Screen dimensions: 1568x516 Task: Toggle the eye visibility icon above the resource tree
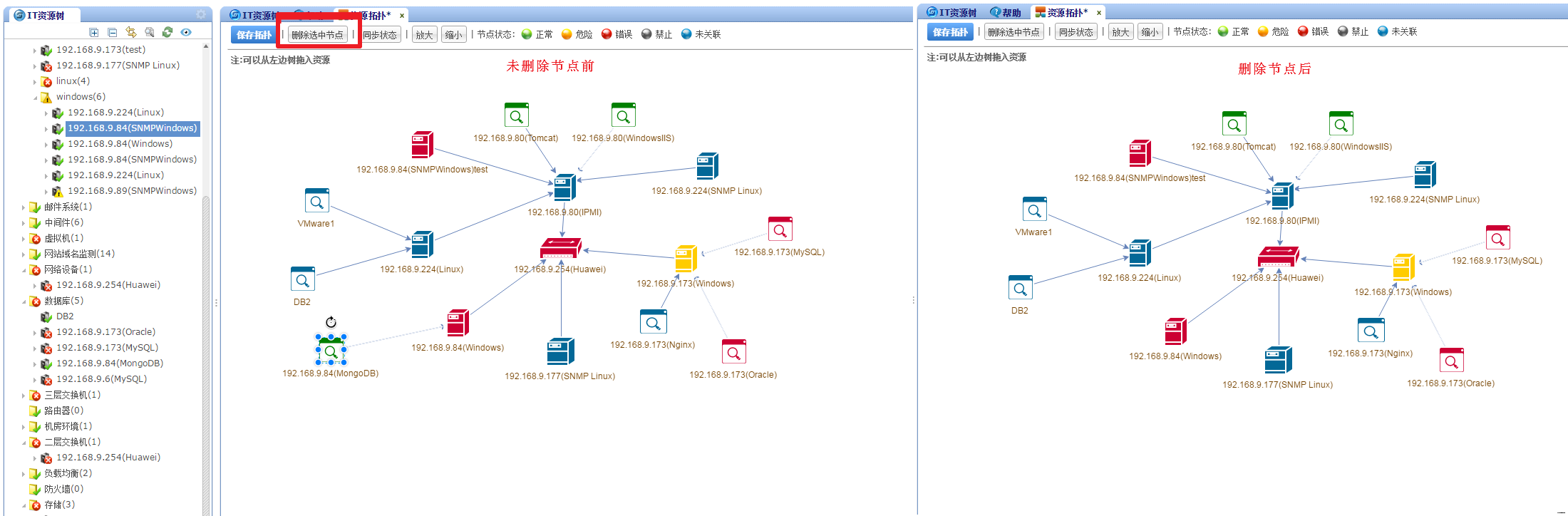click(x=186, y=32)
